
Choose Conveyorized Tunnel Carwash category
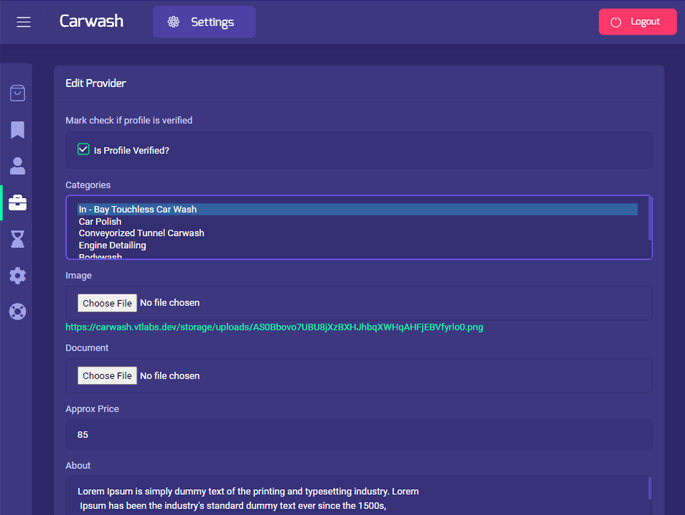click(x=141, y=233)
